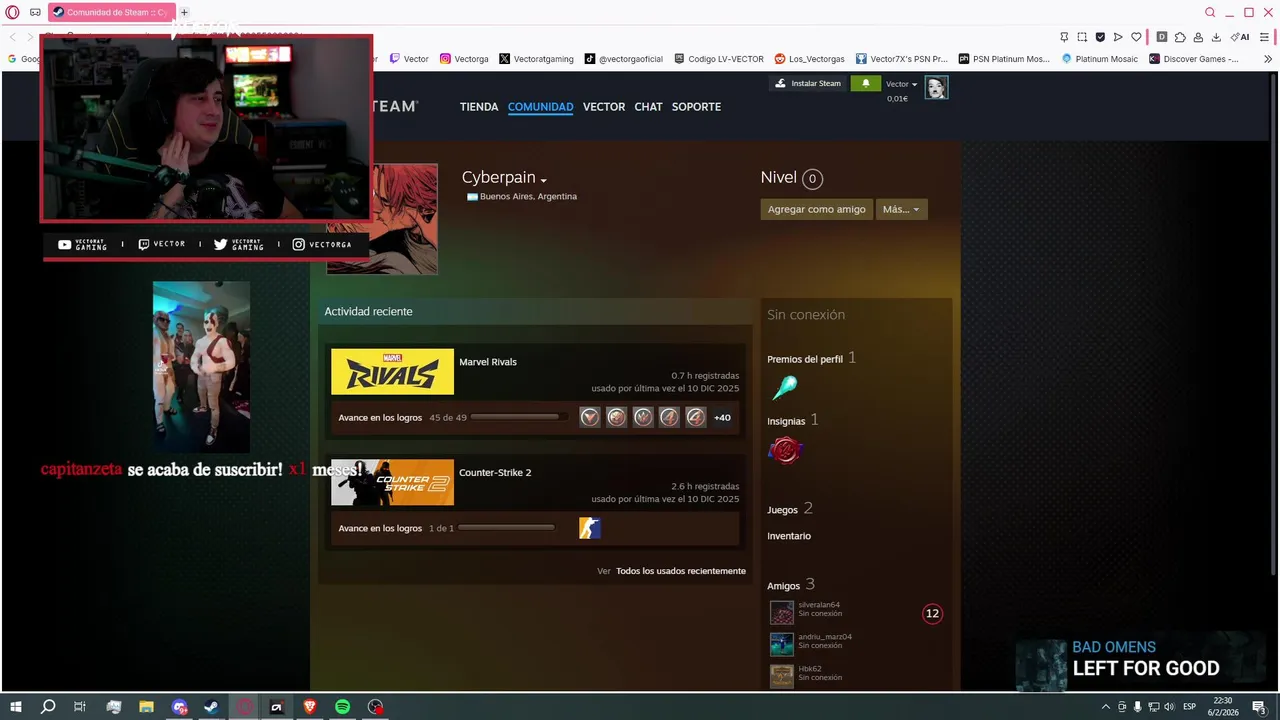Open the TIENDA menu
Screen dimensions: 1280x720
click(x=479, y=107)
